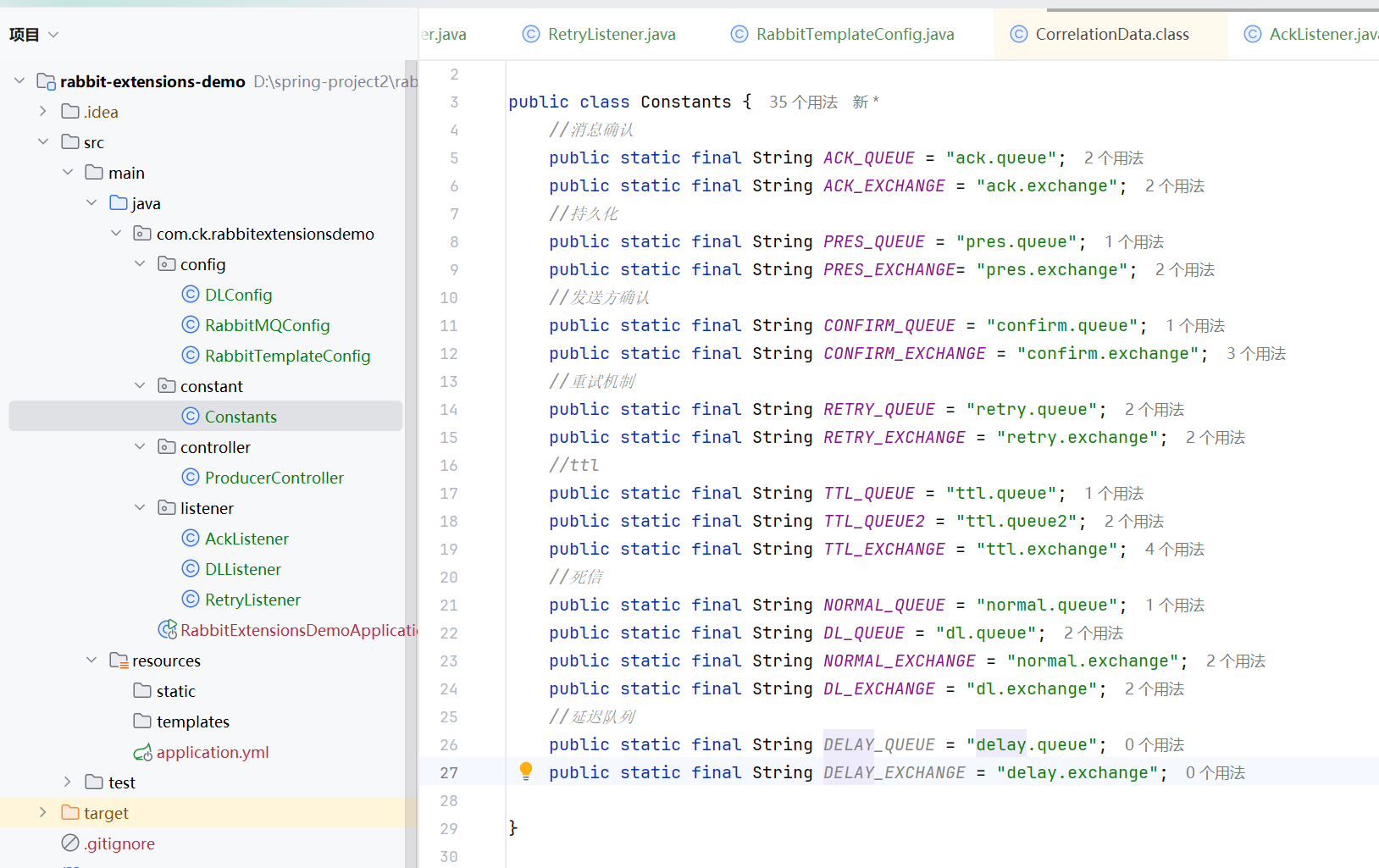This screenshot has height=868, width=1379.
Task: Click the constant package folder icon
Action: coord(167,385)
